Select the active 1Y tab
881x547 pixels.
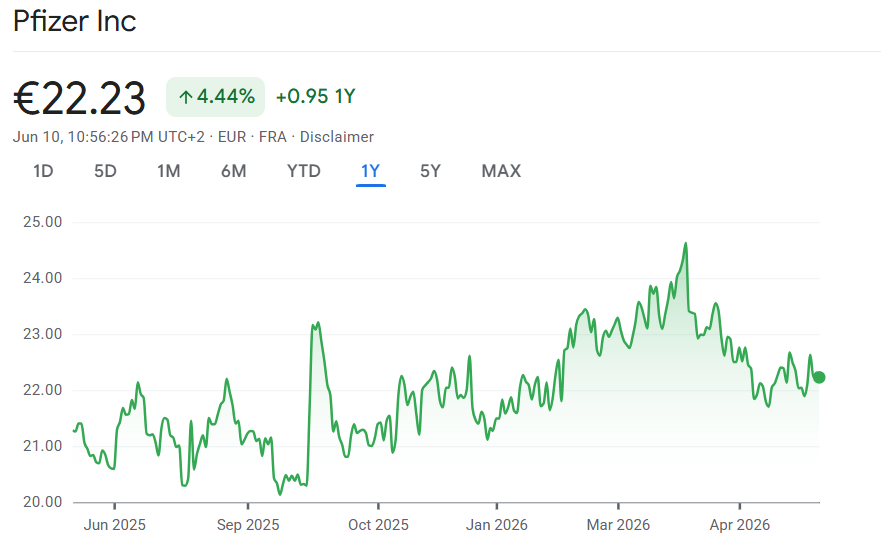pos(371,171)
